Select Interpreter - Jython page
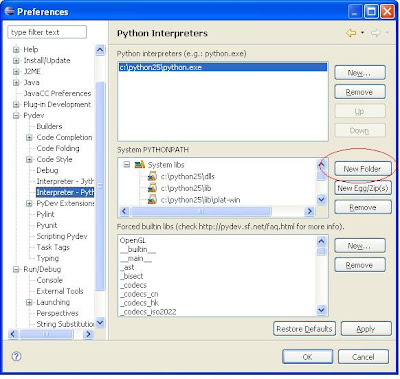The height and width of the screenshot is (379, 400). [x=65, y=181]
